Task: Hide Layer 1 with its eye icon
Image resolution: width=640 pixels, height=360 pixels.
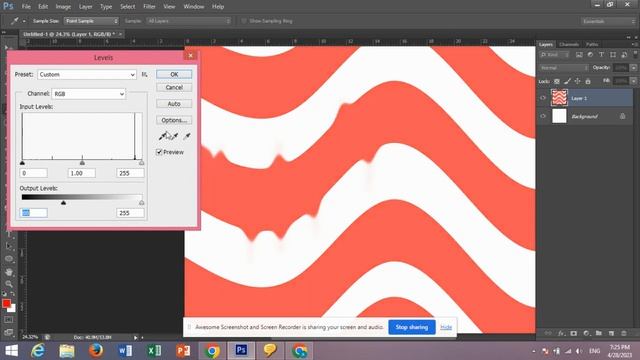Action: click(543, 98)
